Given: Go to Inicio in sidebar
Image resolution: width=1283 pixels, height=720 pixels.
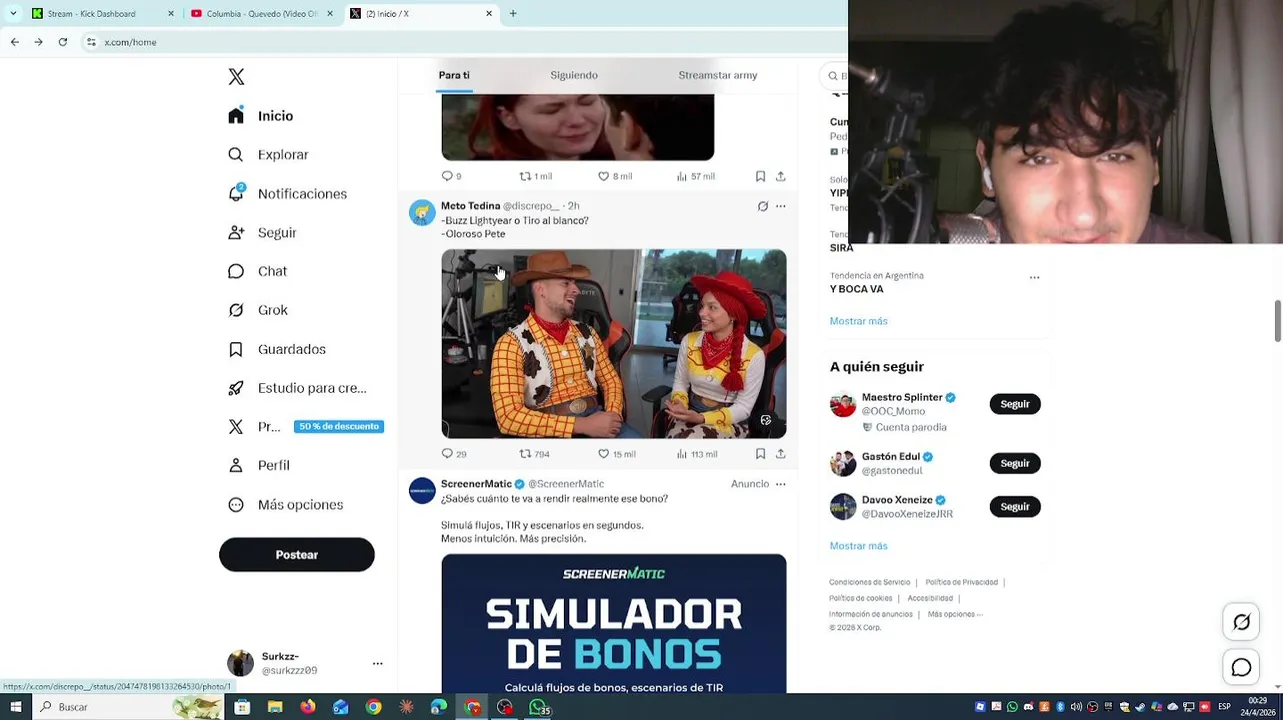Looking at the screenshot, I should tap(261, 116).
